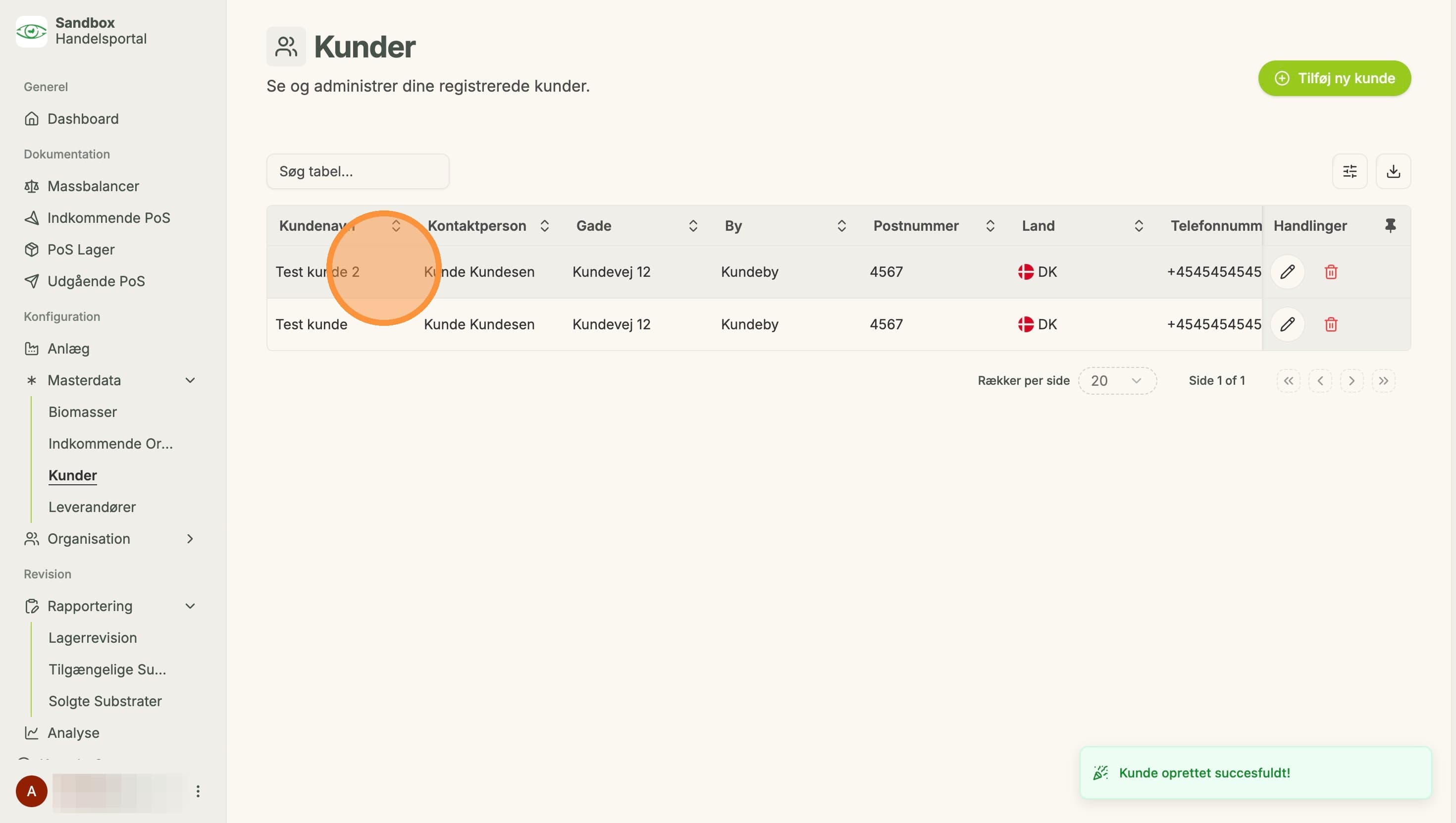
Task: Collapse the Masterdata menu chevron
Action: click(191, 380)
